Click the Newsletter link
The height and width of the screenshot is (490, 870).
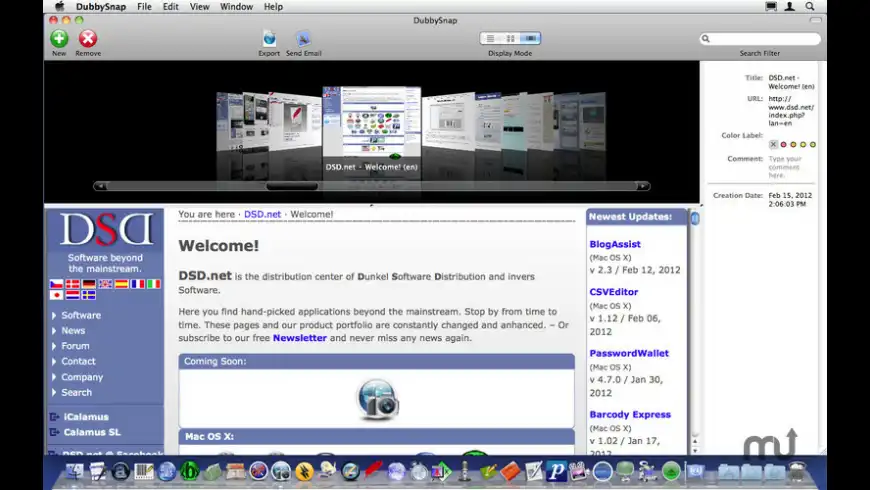(300, 338)
